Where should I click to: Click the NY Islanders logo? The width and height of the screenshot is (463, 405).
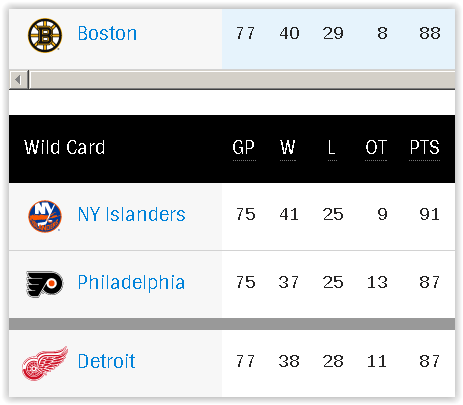tap(45, 216)
